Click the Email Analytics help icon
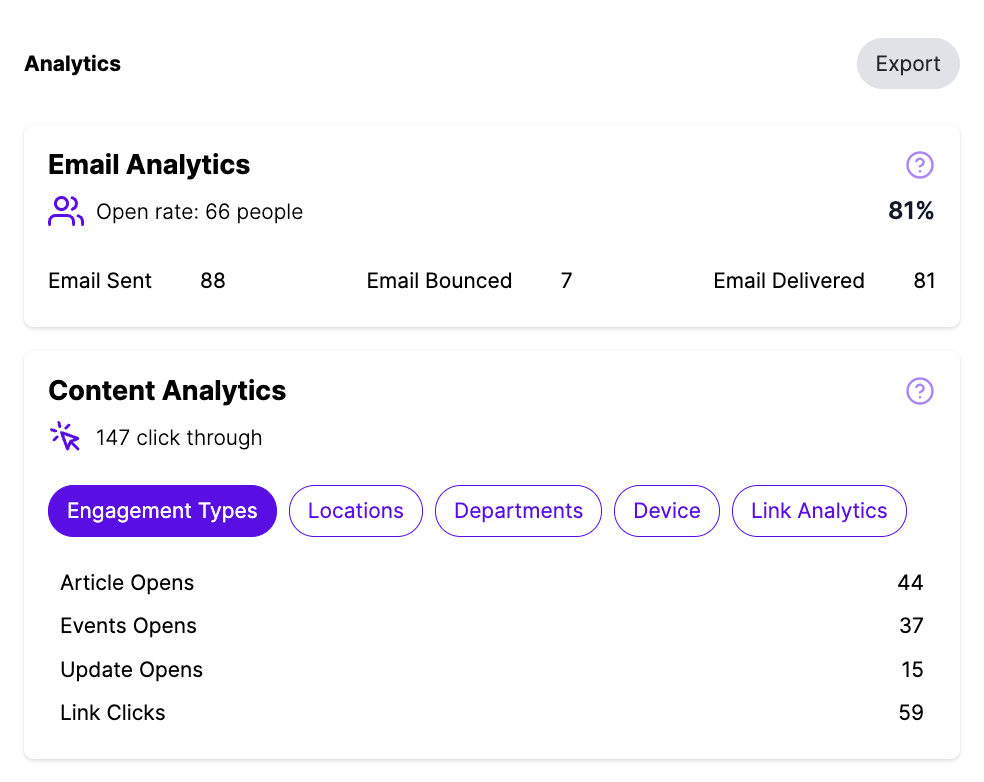This screenshot has width=984, height=782. click(x=919, y=165)
